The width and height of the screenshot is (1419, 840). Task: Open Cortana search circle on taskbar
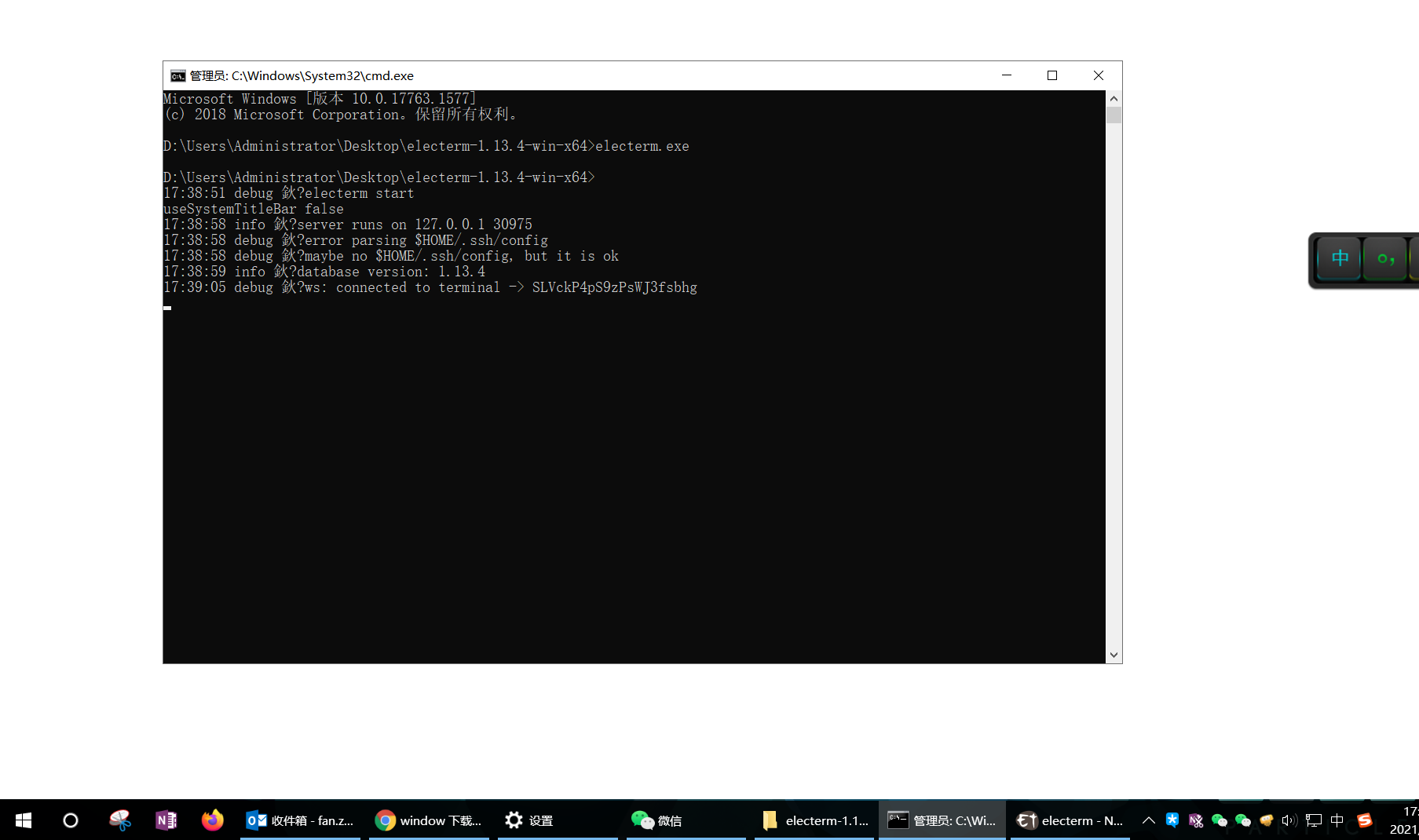pyautogui.click(x=71, y=820)
